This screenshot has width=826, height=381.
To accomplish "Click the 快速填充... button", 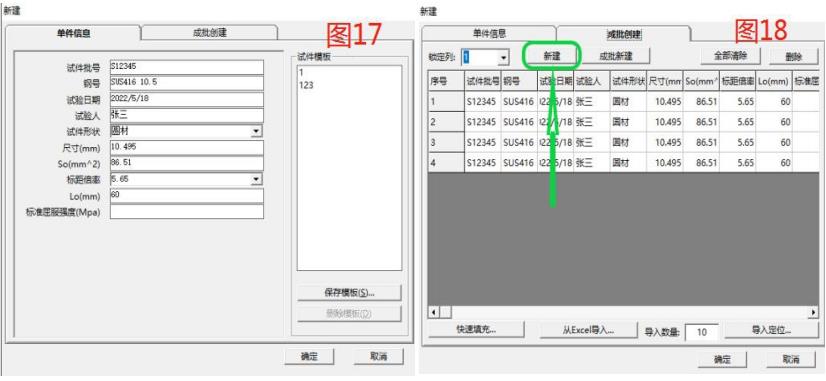I will [476, 330].
